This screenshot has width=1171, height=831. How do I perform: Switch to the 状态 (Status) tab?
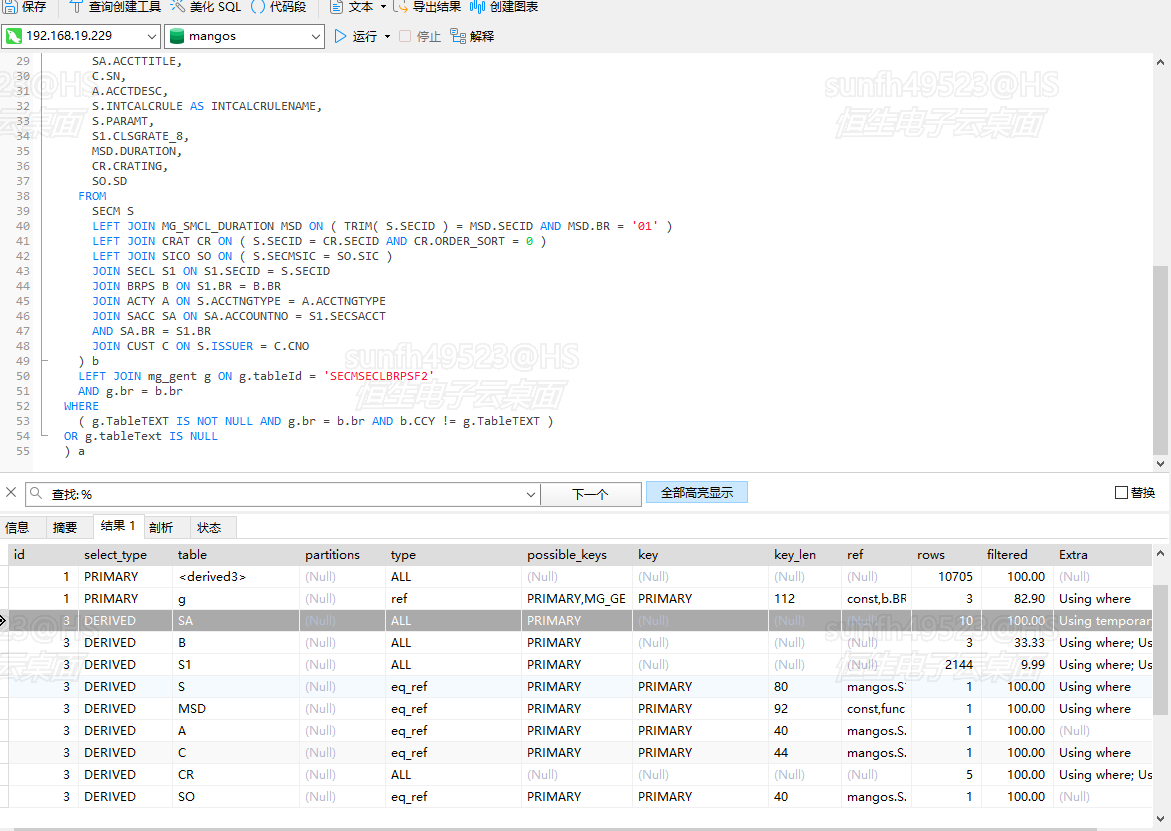(x=209, y=527)
